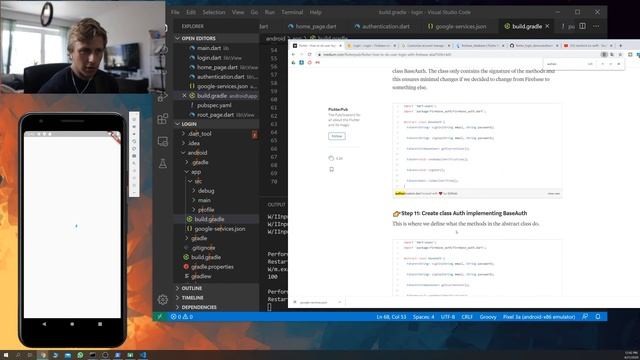The width and height of the screenshot is (640, 360).
Task: Open WhatsApp from the taskbar
Action: click(x=80, y=355)
